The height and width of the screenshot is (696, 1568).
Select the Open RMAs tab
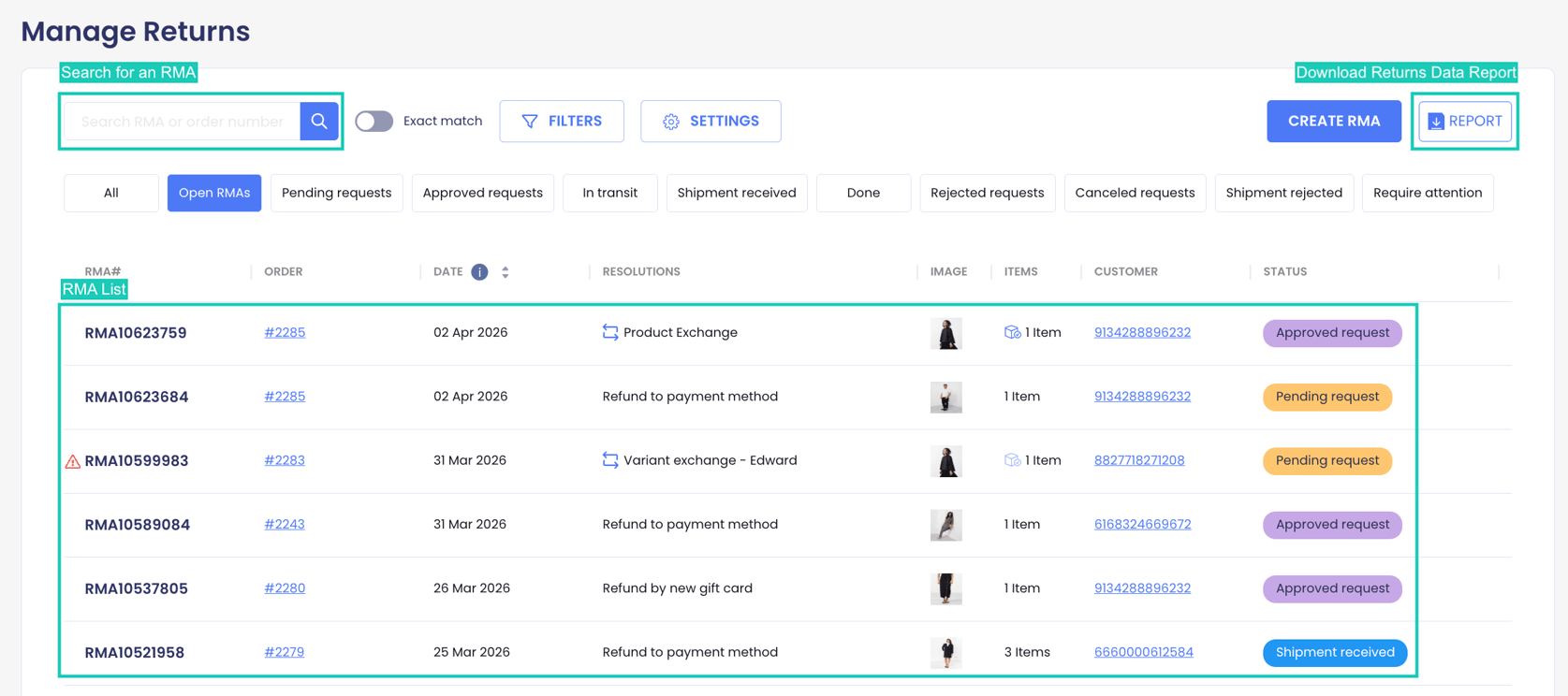point(214,193)
